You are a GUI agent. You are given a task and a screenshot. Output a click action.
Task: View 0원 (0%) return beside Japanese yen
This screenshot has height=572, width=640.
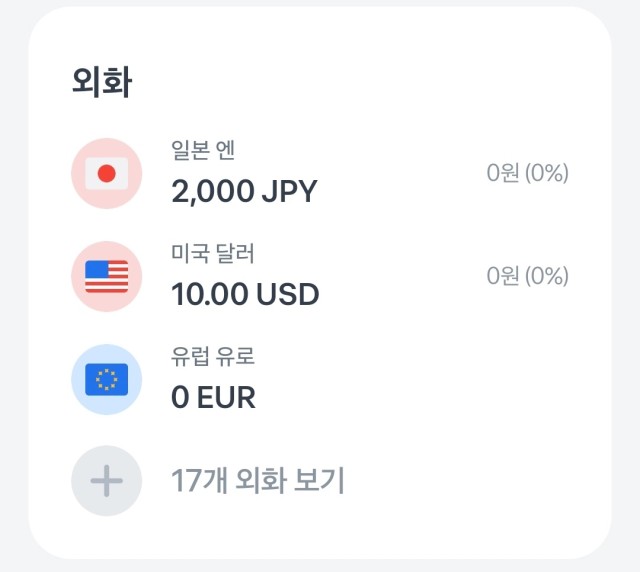pyautogui.click(x=527, y=173)
